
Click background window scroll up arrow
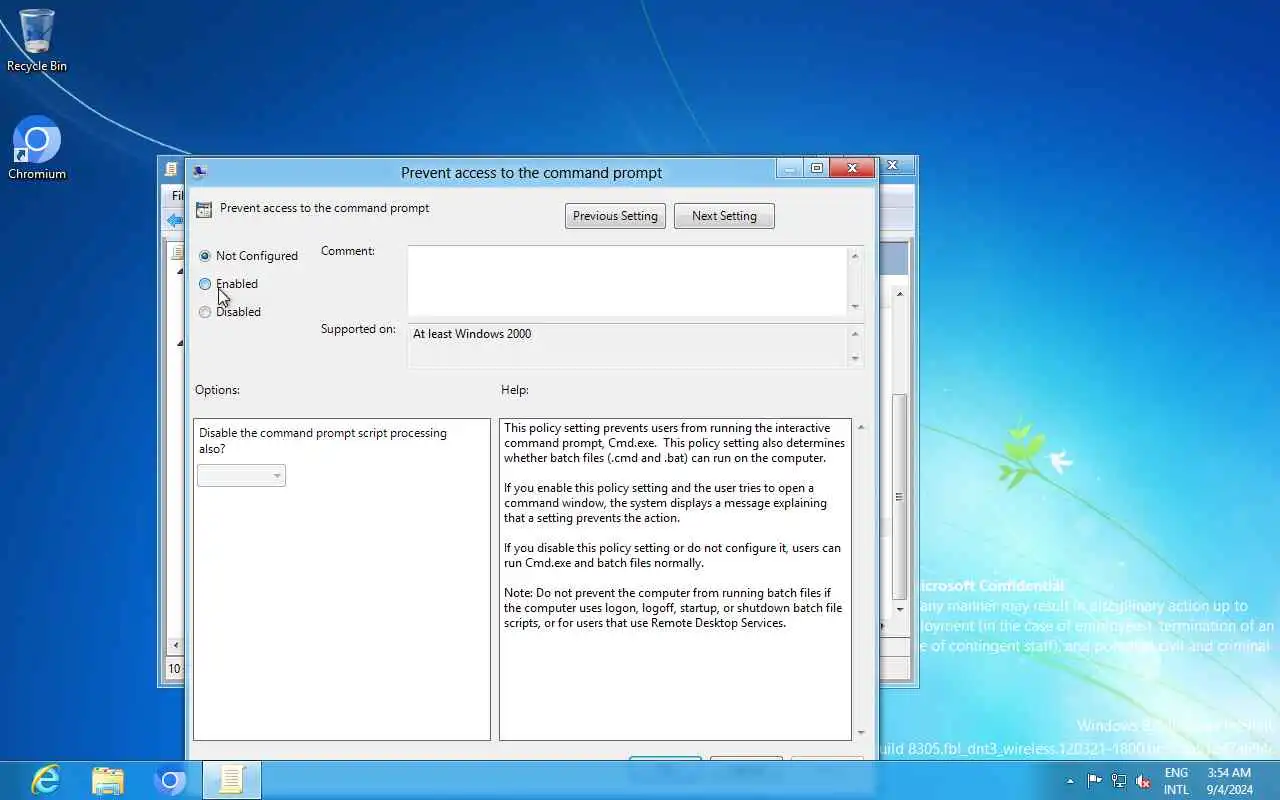[x=900, y=294]
